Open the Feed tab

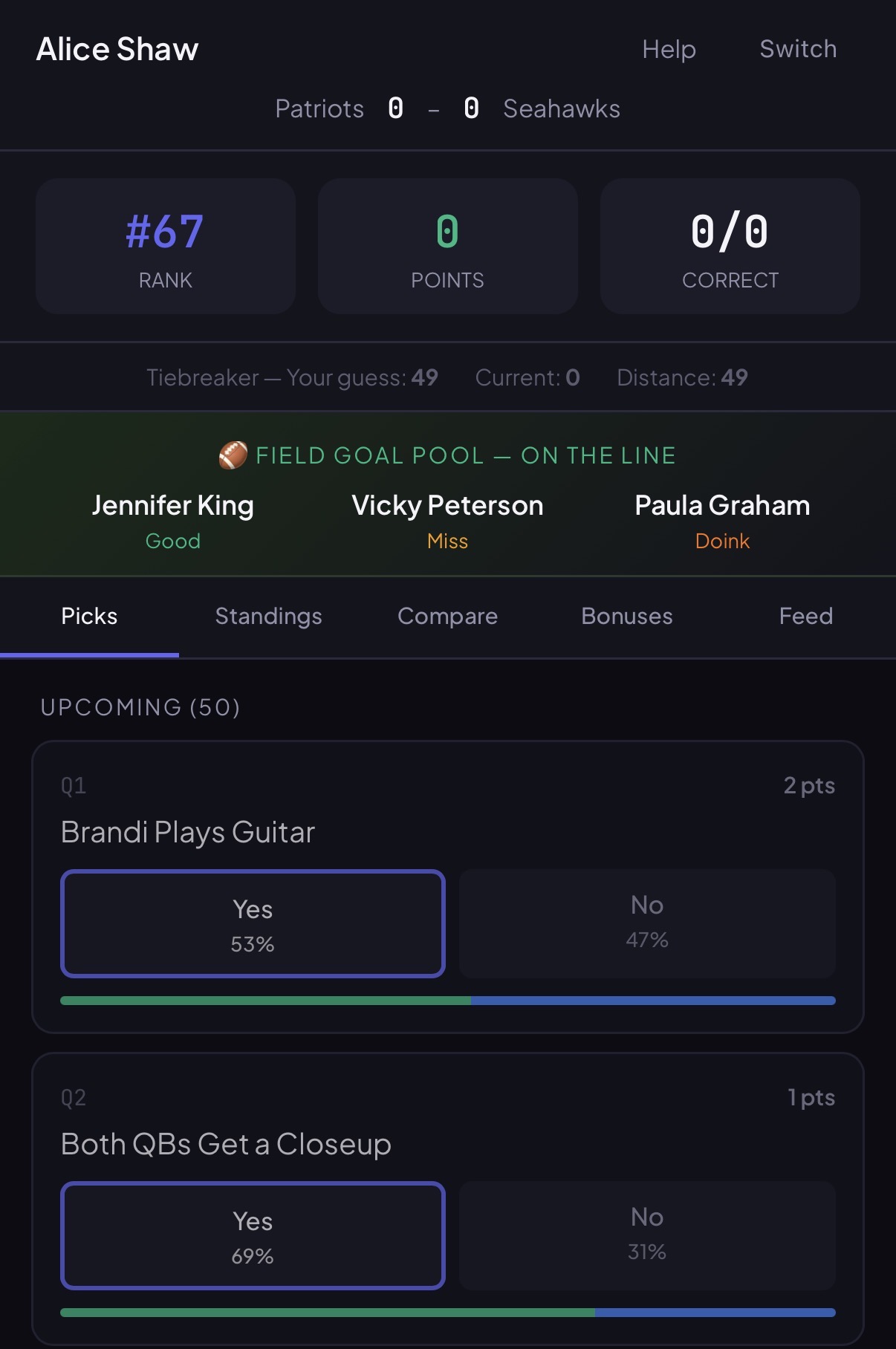(805, 616)
